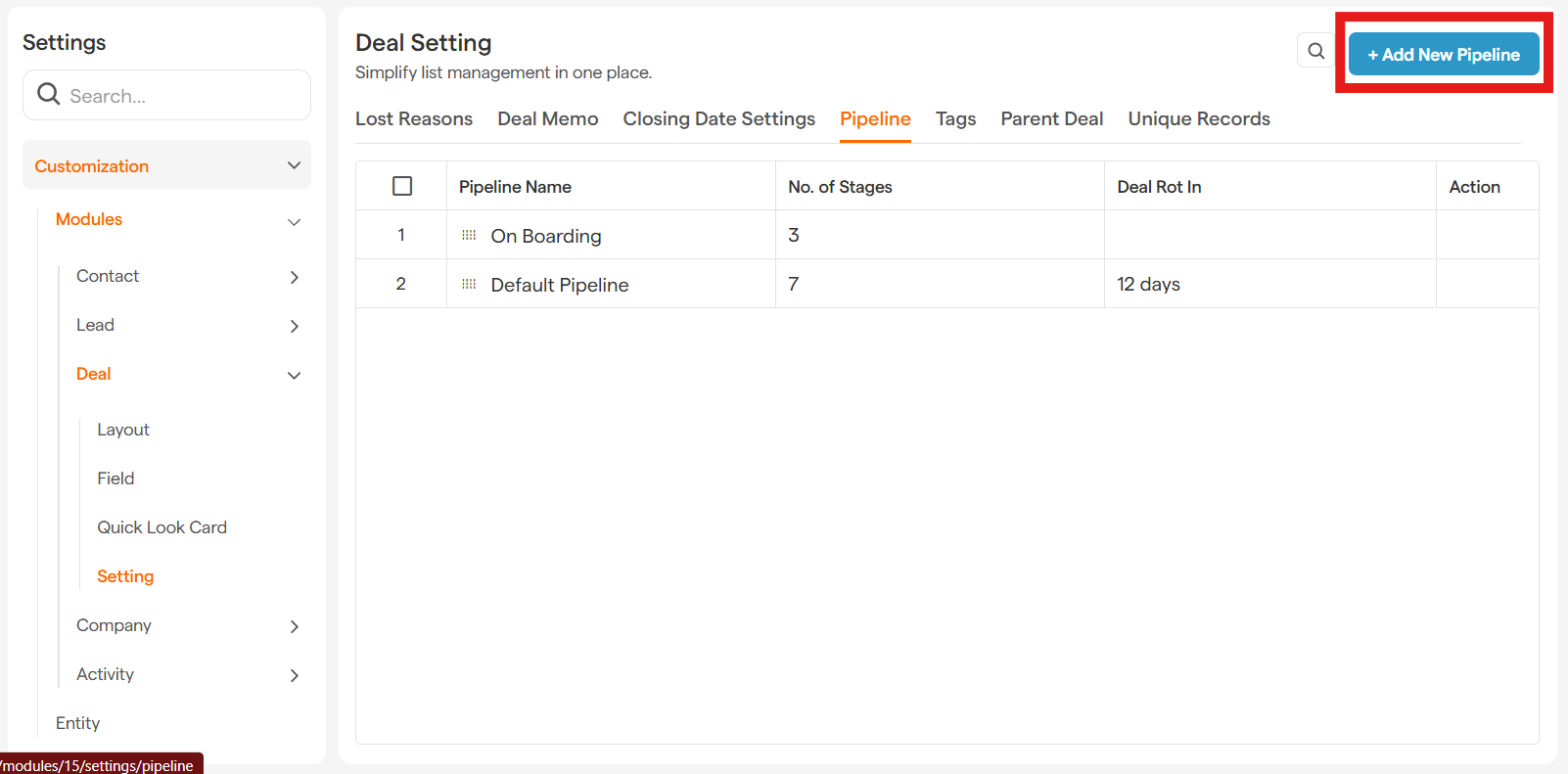Click the search magnifier icon beside Add New Pipeline

(1315, 51)
